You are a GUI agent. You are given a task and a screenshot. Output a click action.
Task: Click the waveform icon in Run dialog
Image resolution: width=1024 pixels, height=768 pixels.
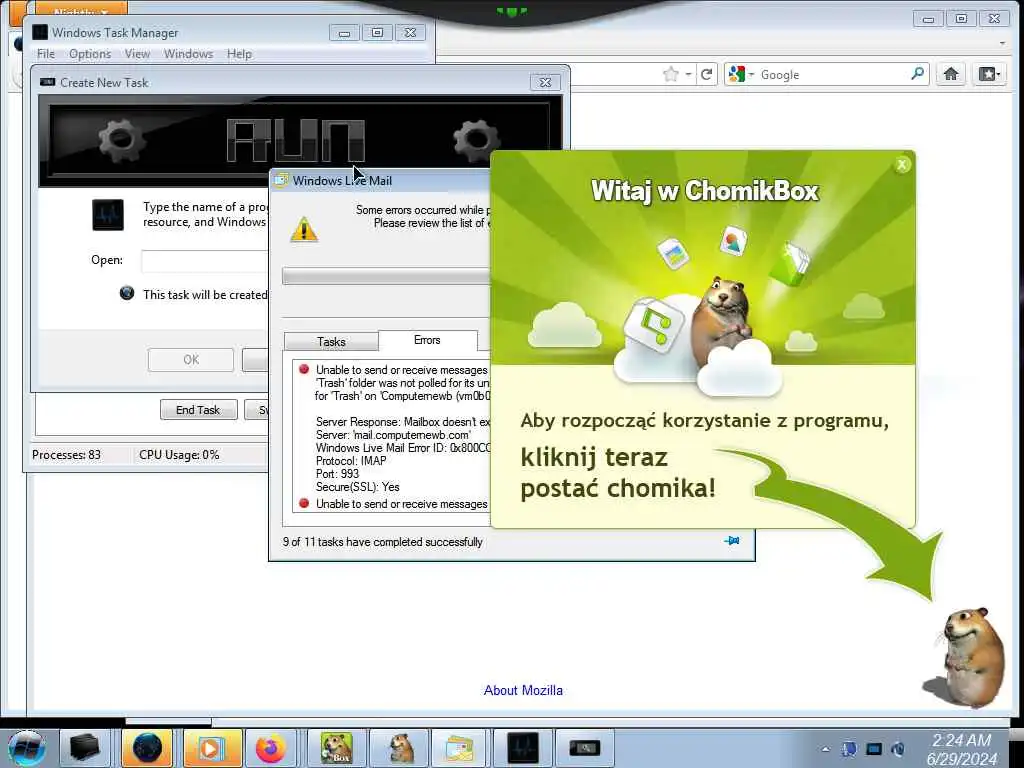click(108, 215)
